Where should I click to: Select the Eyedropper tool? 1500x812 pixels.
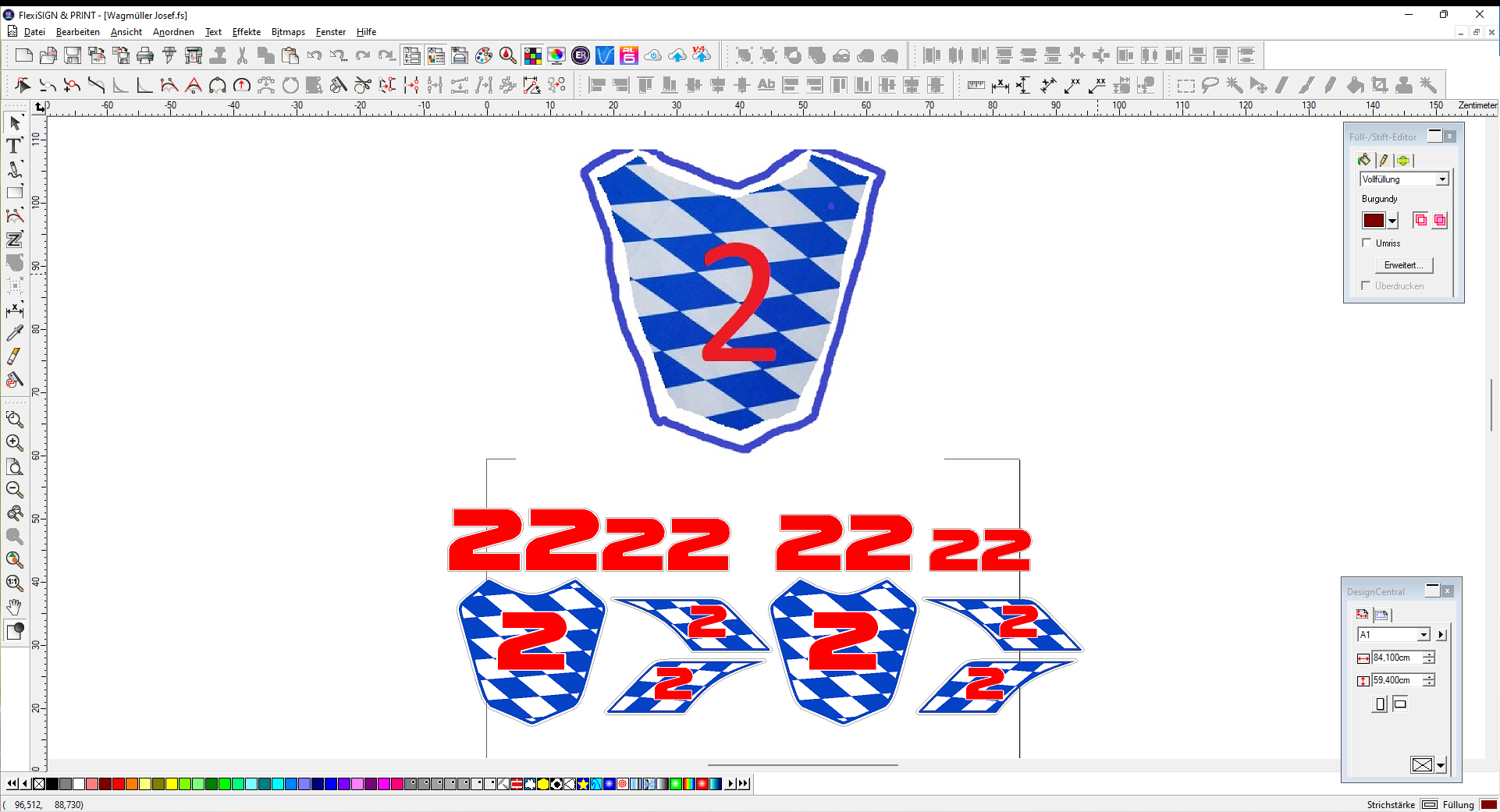pyautogui.click(x=14, y=333)
